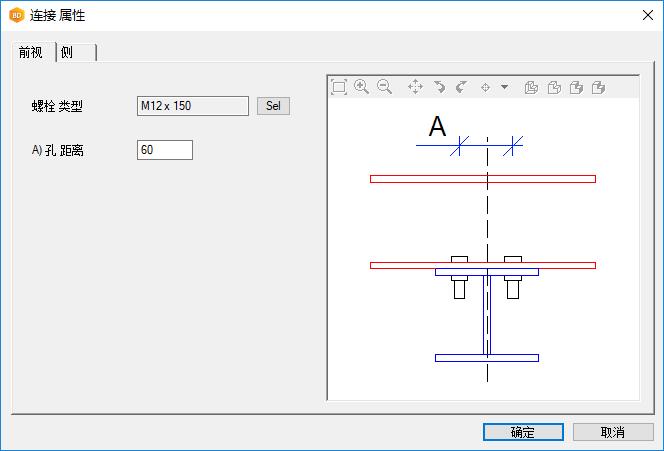Activate the pan four-arrow tool
The image size is (664, 451).
[x=415, y=87]
